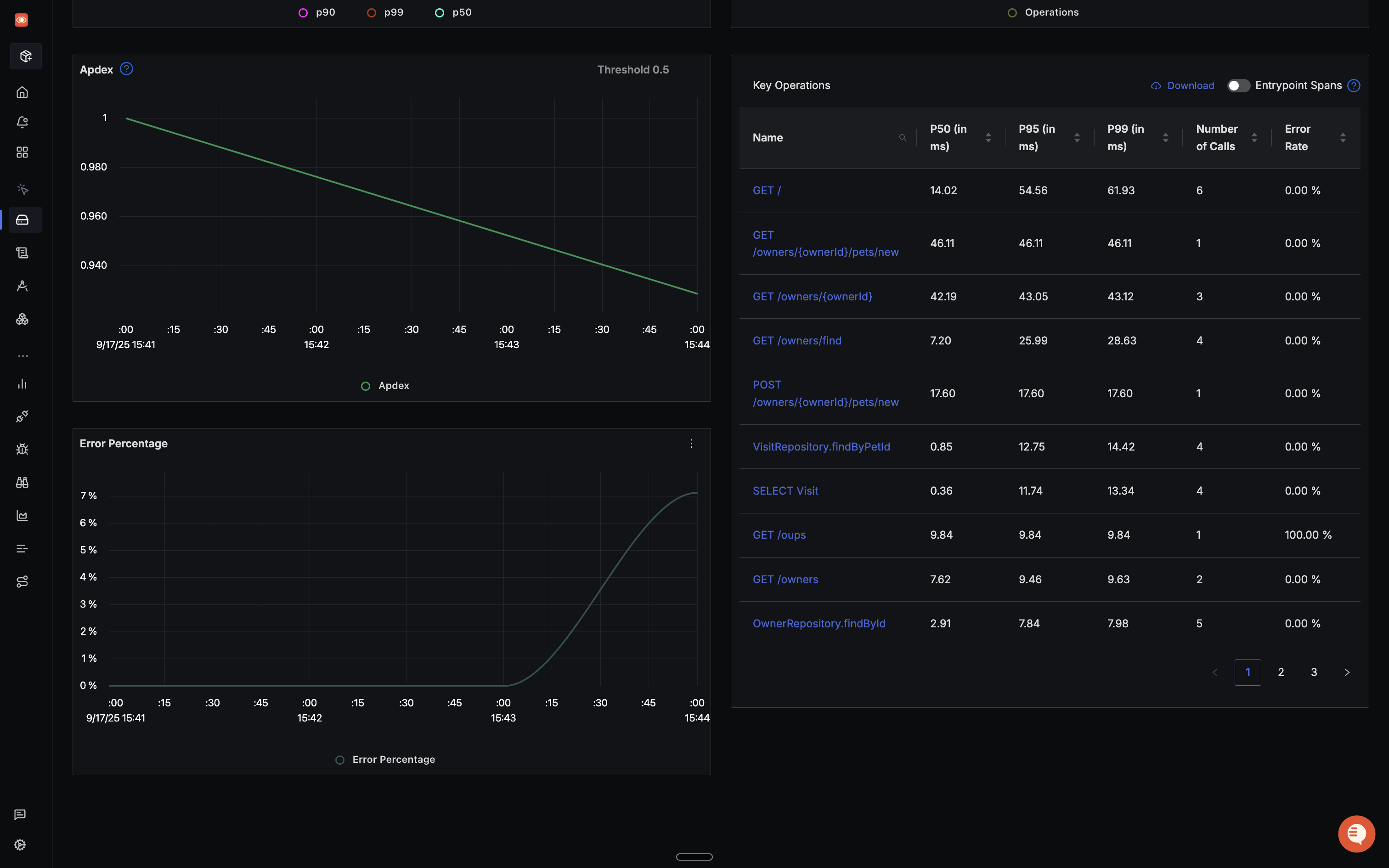1389x868 pixels.
Task: Click next page arrow in pagination
Action: [1347, 672]
